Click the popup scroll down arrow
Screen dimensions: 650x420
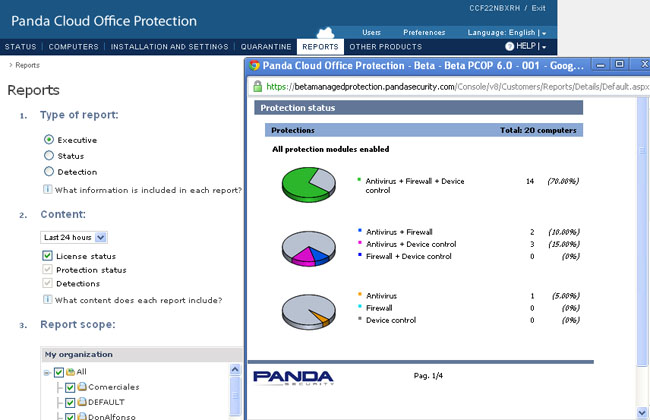click(x=642, y=413)
